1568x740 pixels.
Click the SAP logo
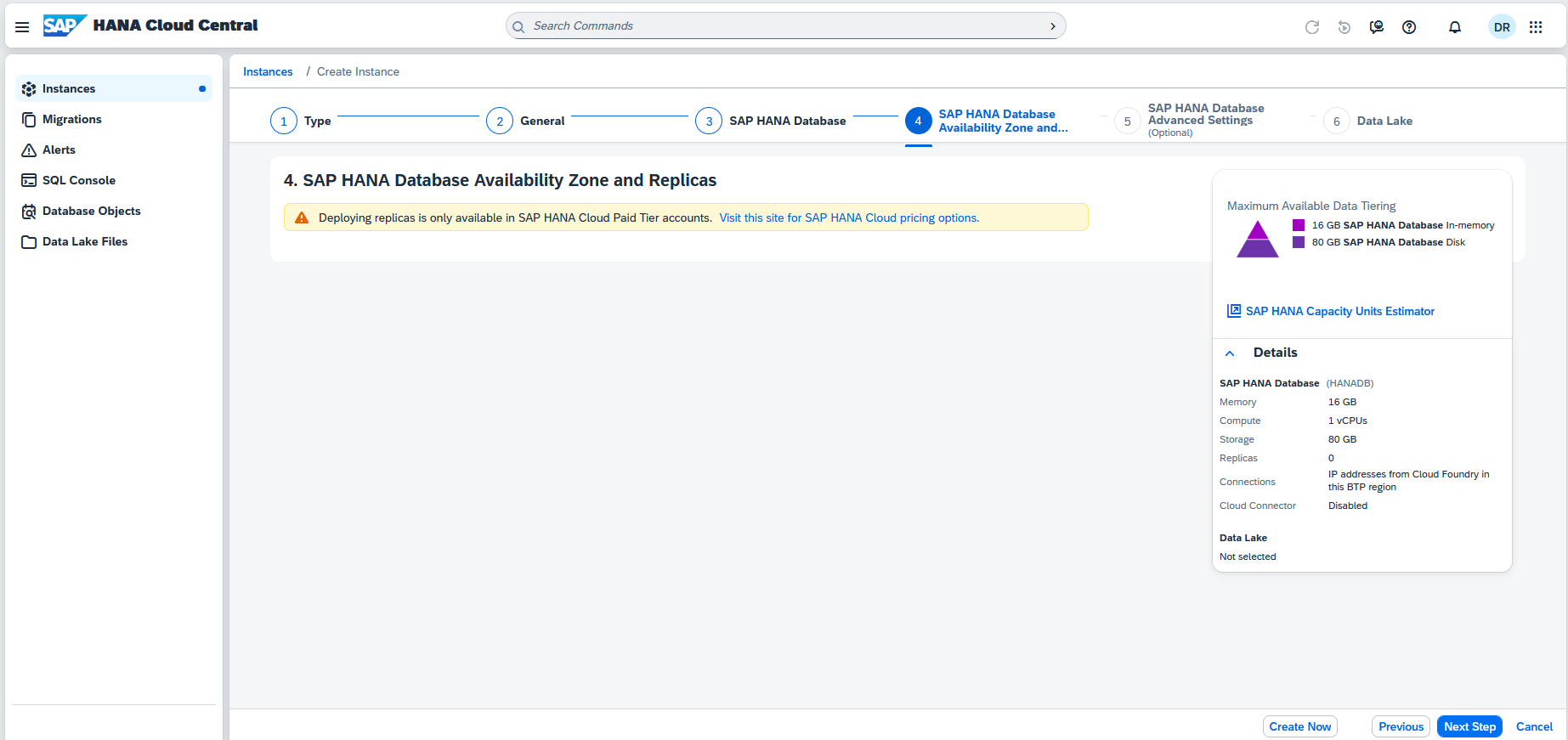[x=65, y=25]
